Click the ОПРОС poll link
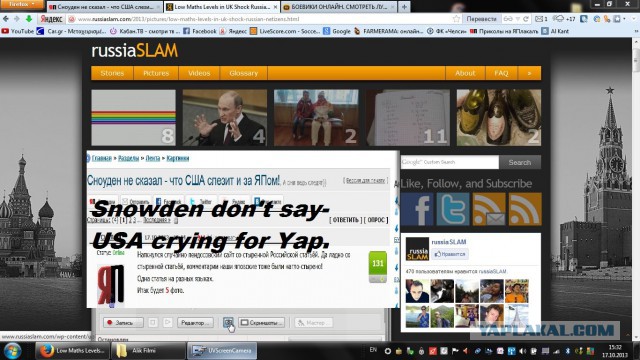The width and height of the screenshot is (640, 360). [376, 220]
